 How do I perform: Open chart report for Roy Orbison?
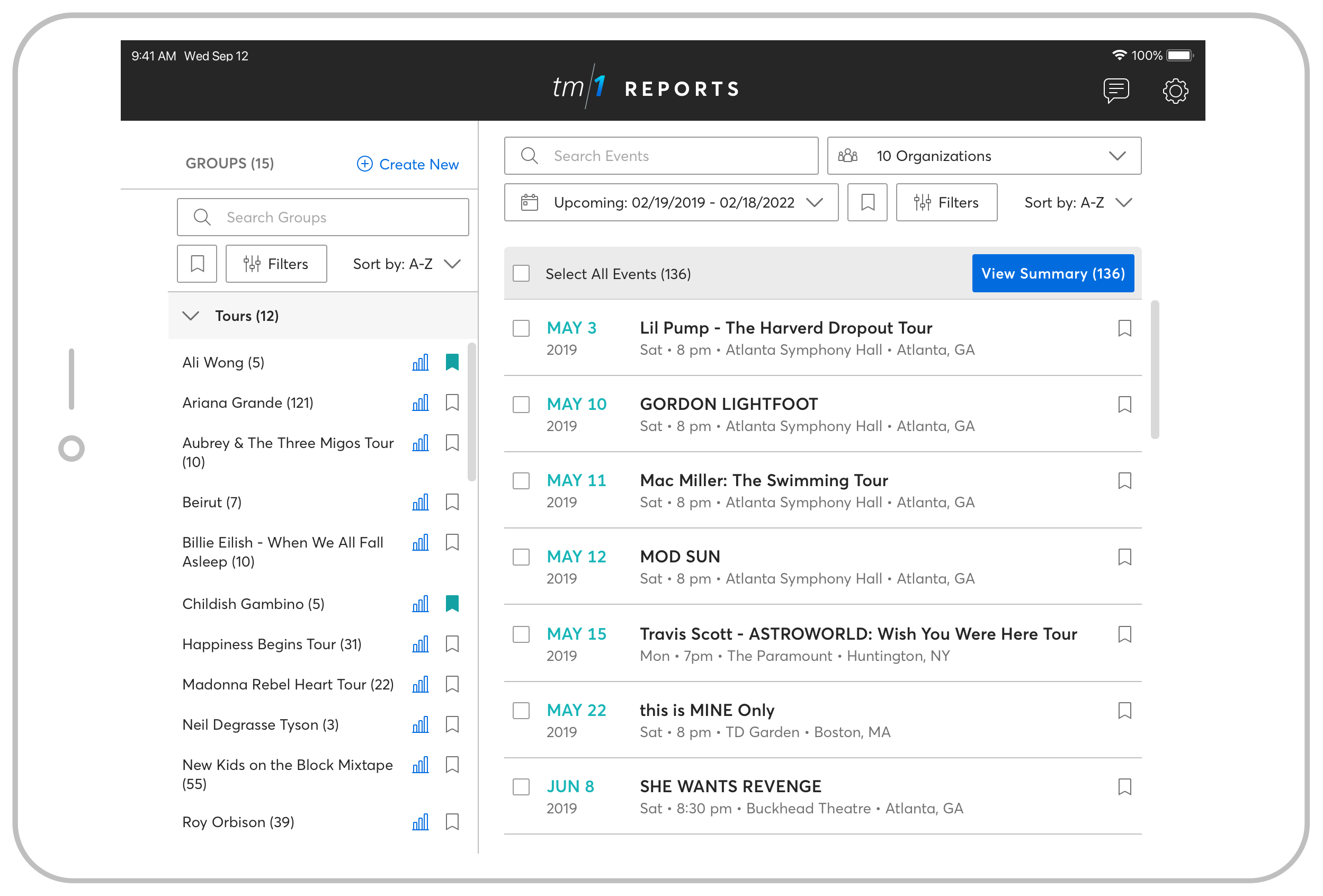coord(420,821)
